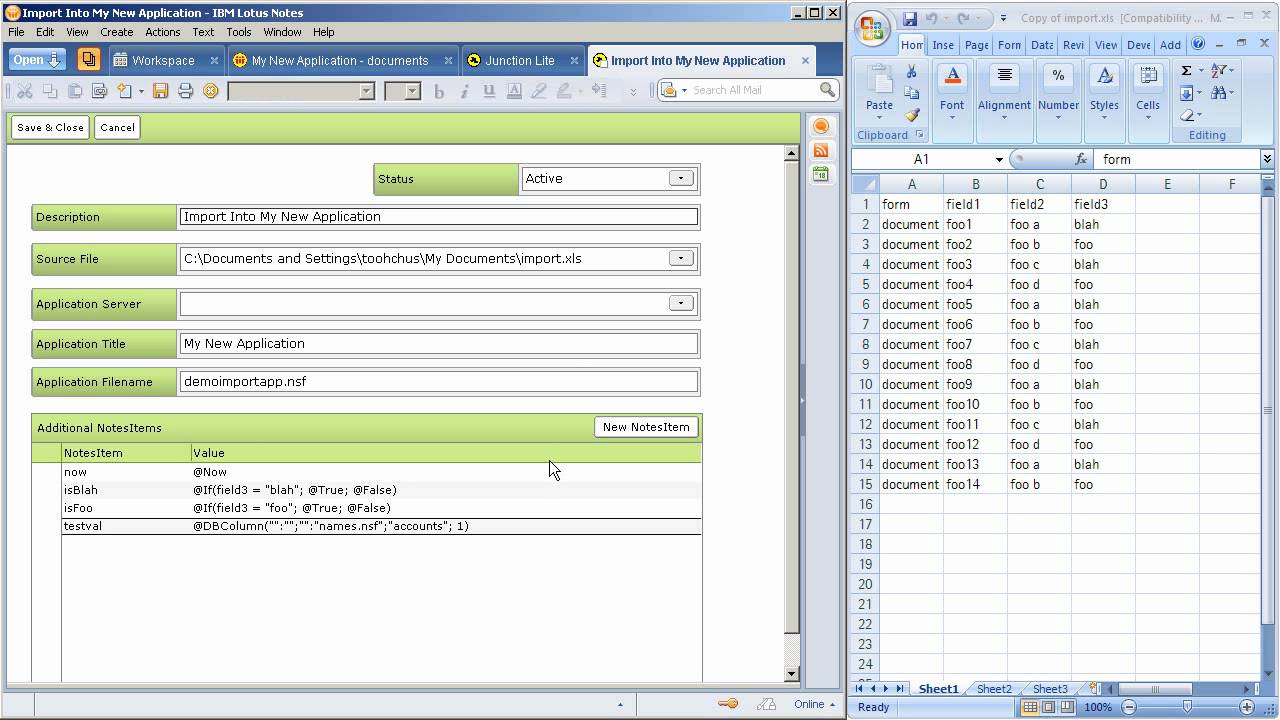Click the Save disk icon in Notes toolbar
The height and width of the screenshot is (720, 1280).
pos(160,91)
